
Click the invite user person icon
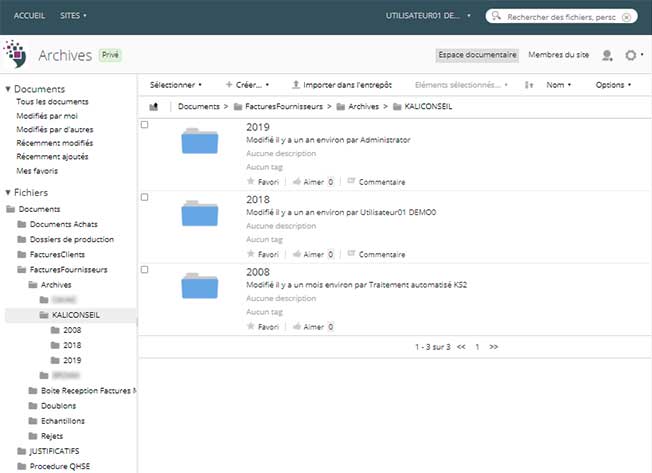click(x=607, y=55)
